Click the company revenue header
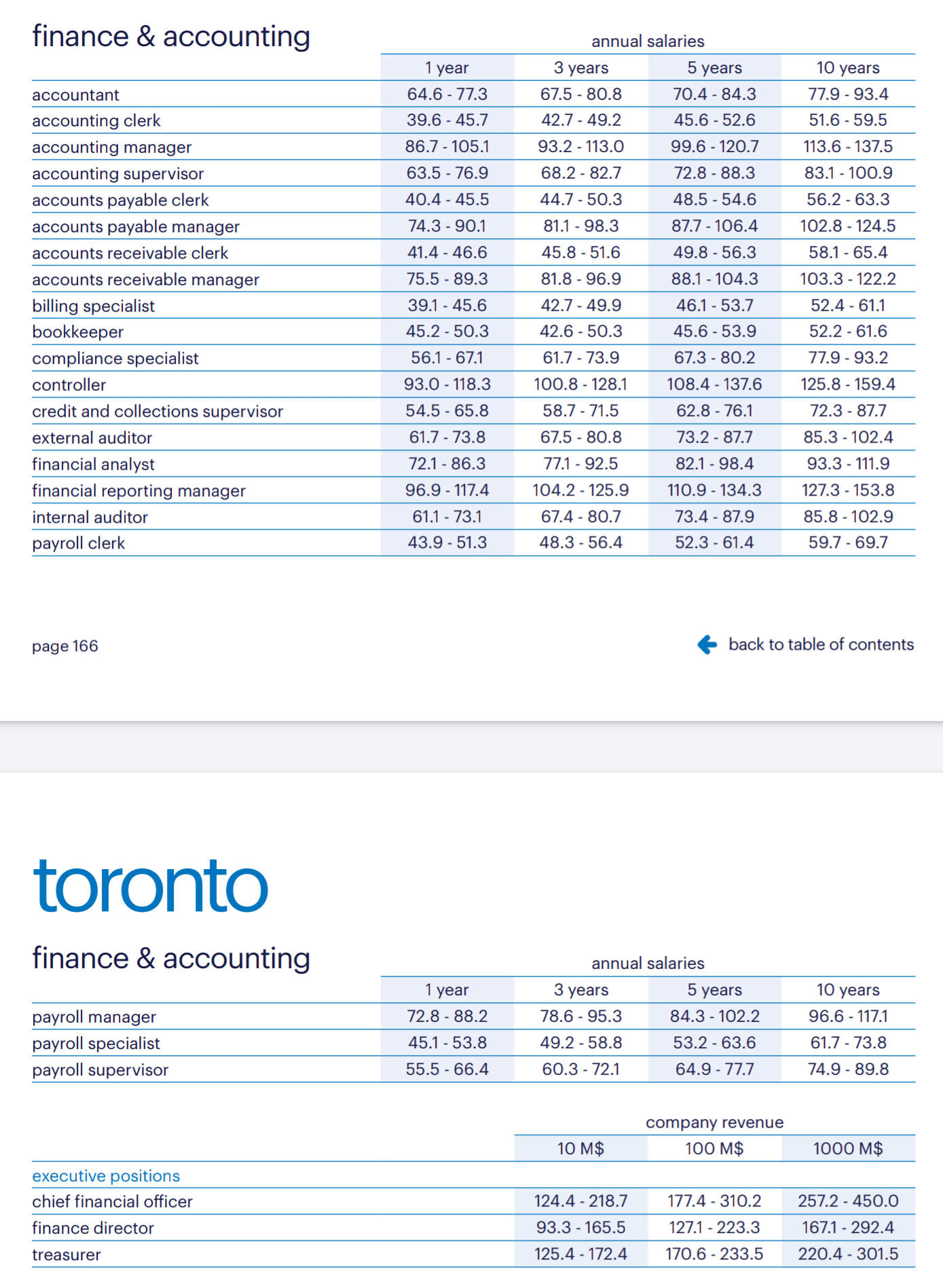This screenshot has width=943, height=1288. [x=714, y=1122]
